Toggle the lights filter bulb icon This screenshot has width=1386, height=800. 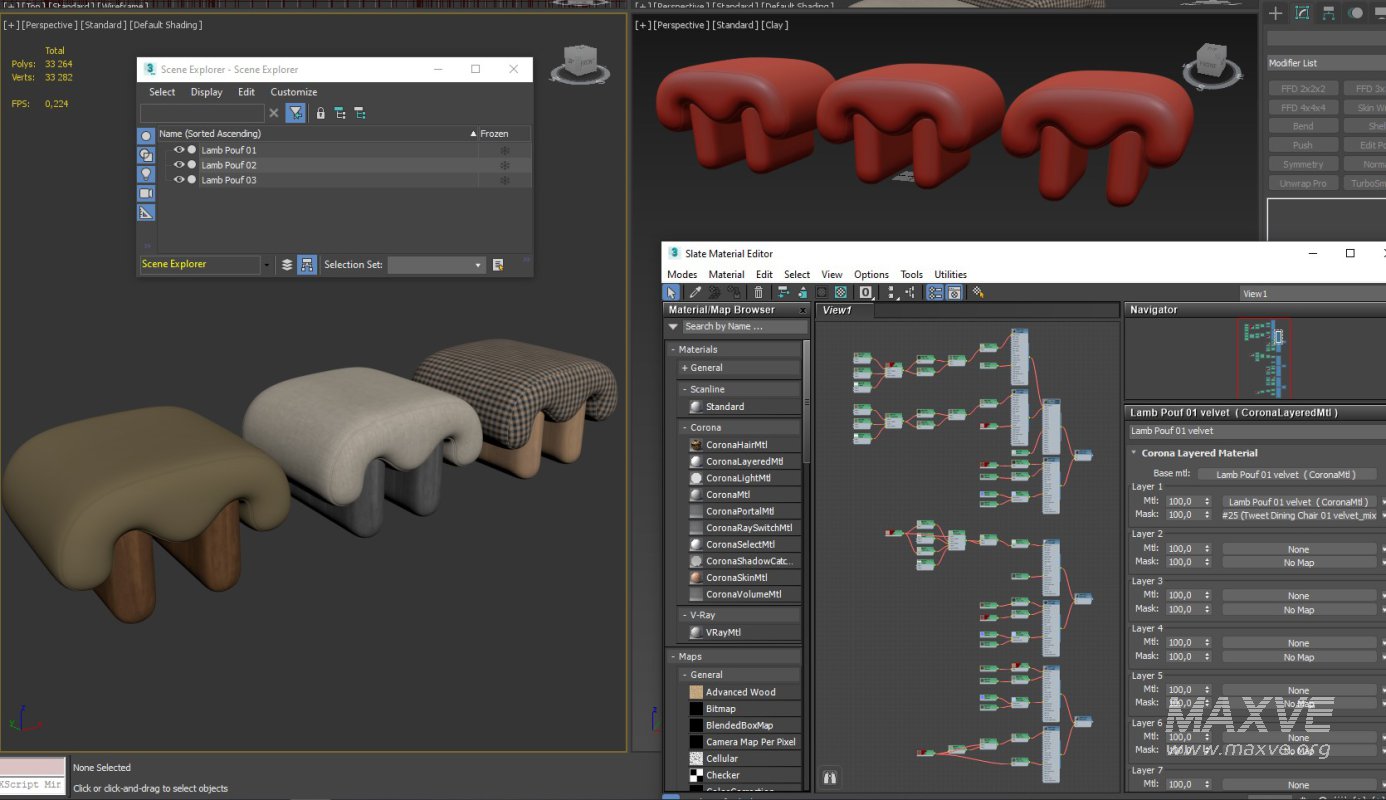pyautogui.click(x=146, y=174)
